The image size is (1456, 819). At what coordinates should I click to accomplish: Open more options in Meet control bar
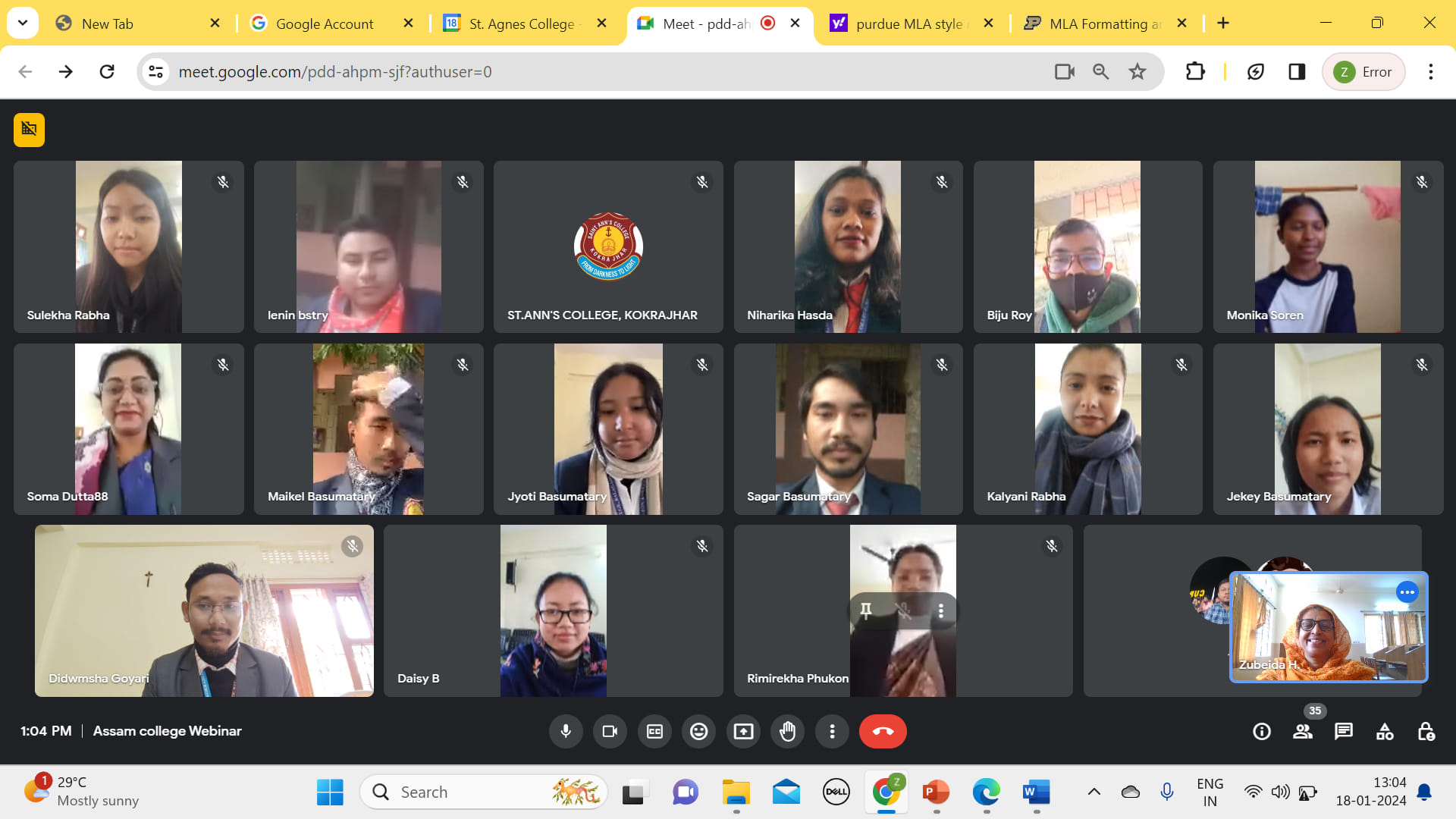pos(832,731)
